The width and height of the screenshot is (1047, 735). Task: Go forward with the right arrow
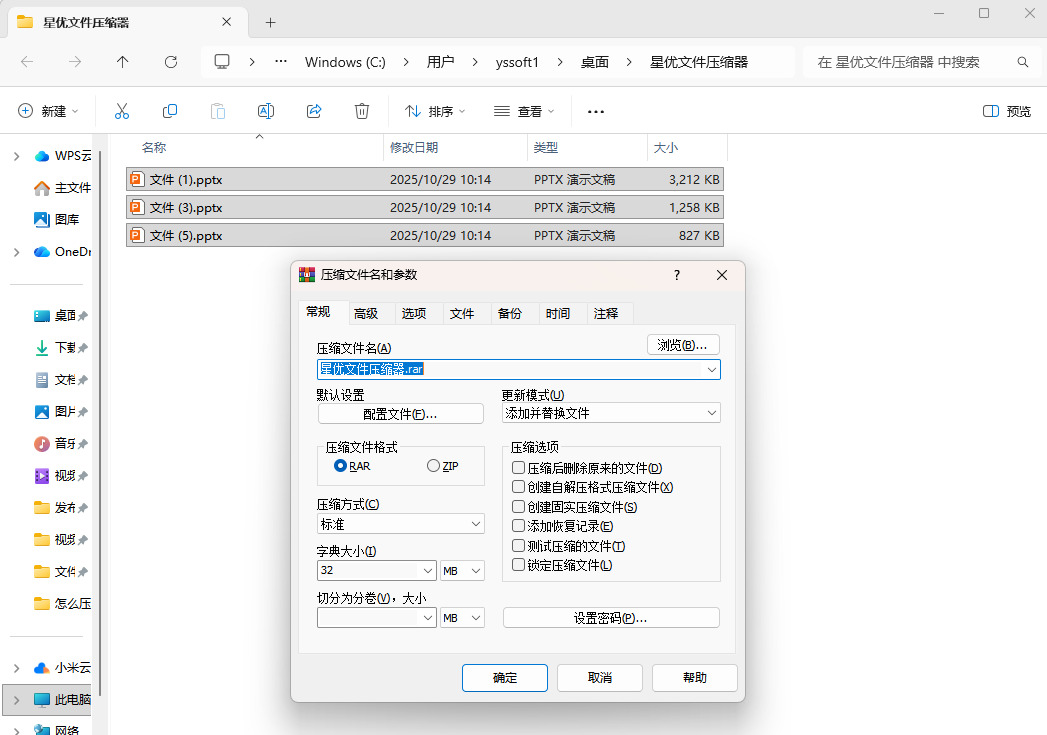[75, 62]
